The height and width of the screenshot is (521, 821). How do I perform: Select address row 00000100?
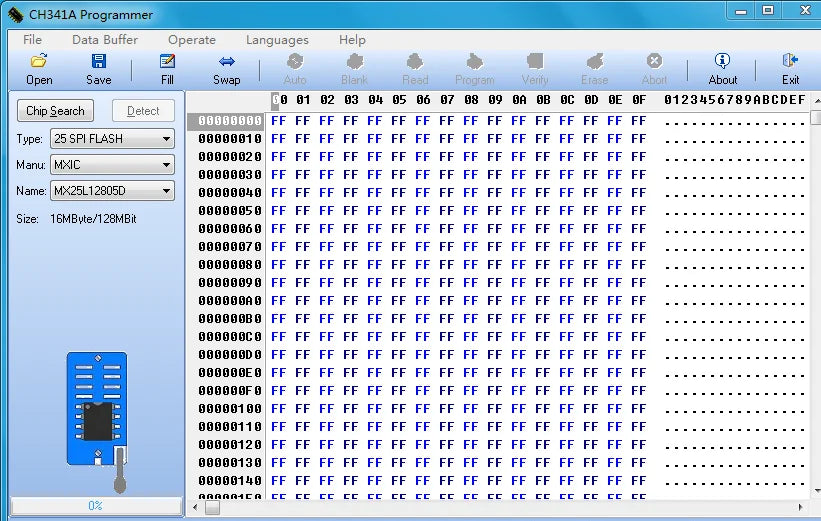[230, 408]
